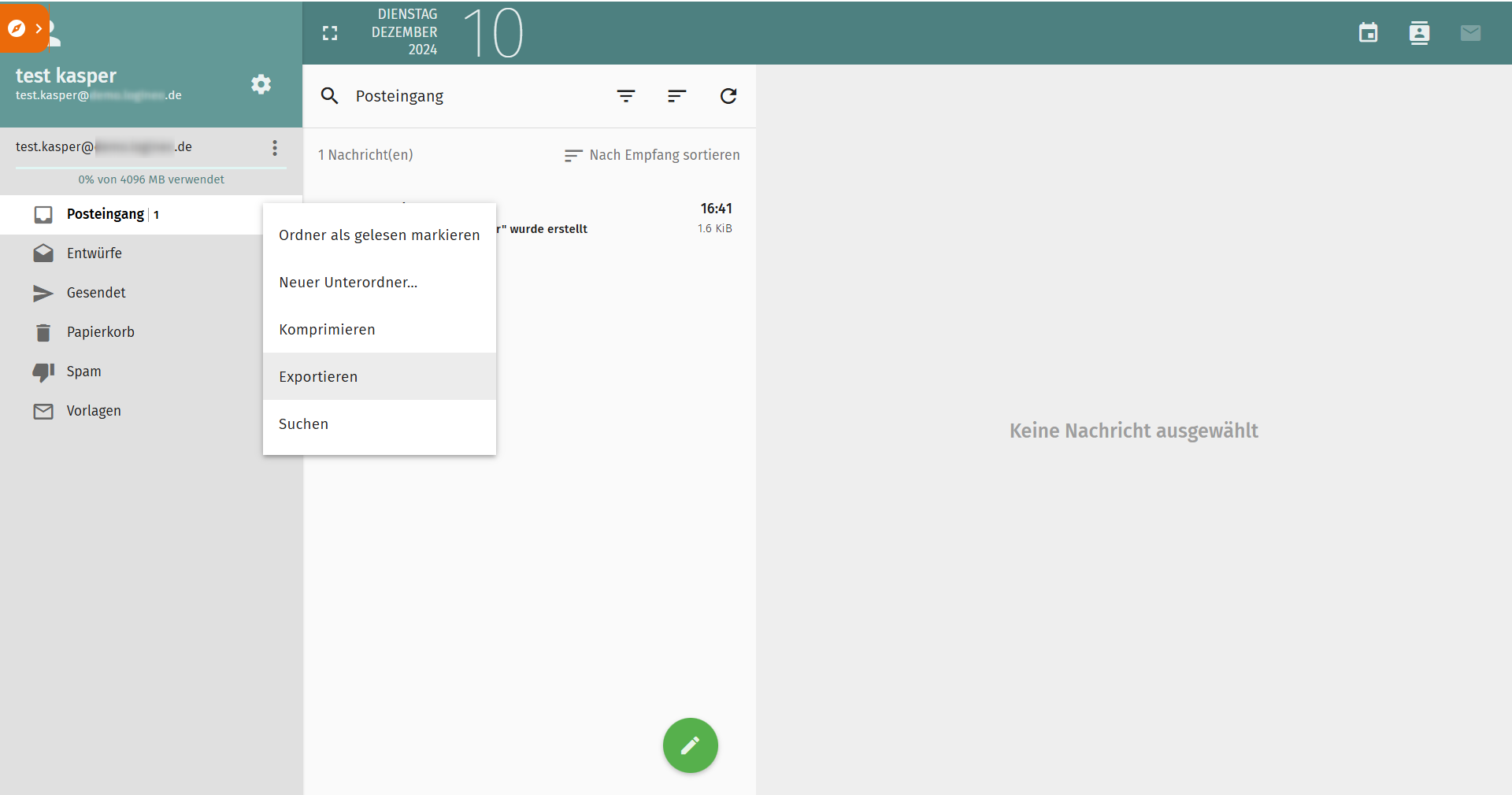1512x795 pixels.
Task: Click the orange compass icon top left
Action: (x=17, y=28)
